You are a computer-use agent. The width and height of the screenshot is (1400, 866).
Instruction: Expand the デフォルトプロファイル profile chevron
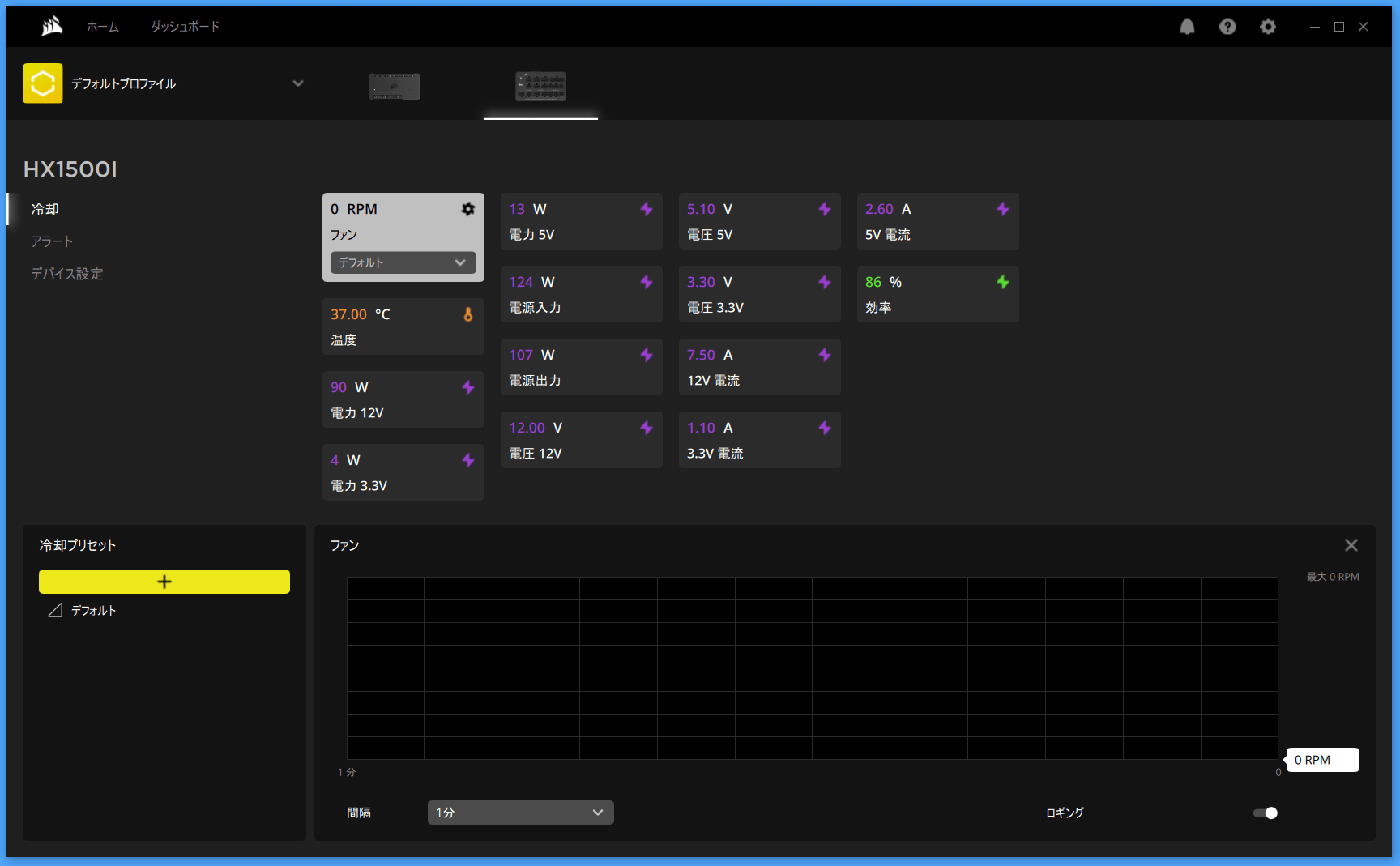point(298,83)
